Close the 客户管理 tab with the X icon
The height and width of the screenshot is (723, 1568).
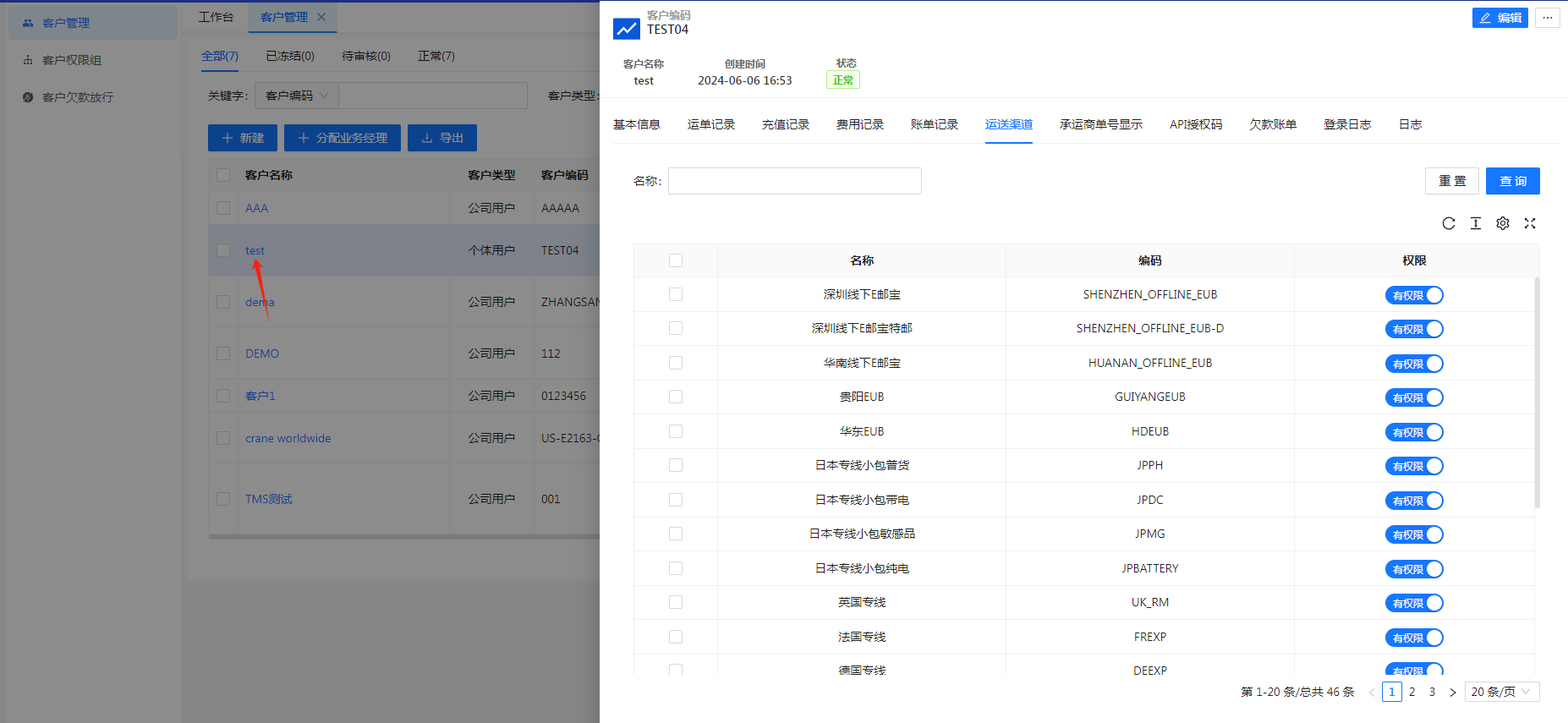pos(321,17)
